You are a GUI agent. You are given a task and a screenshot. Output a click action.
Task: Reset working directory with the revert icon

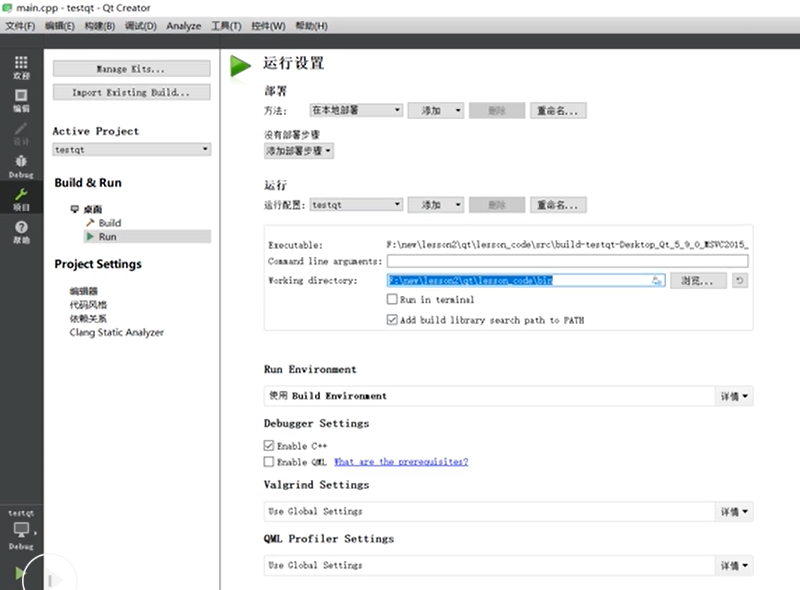pyautogui.click(x=739, y=281)
